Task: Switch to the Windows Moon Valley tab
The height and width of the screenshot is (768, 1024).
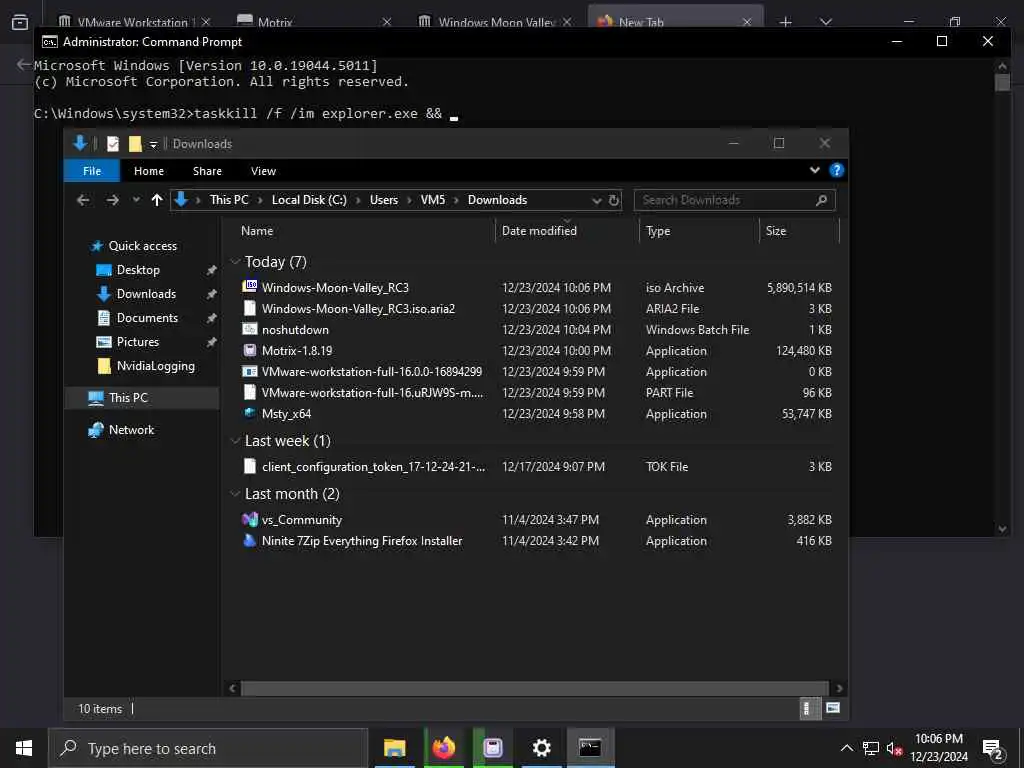Action: pyautogui.click(x=494, y=22)
